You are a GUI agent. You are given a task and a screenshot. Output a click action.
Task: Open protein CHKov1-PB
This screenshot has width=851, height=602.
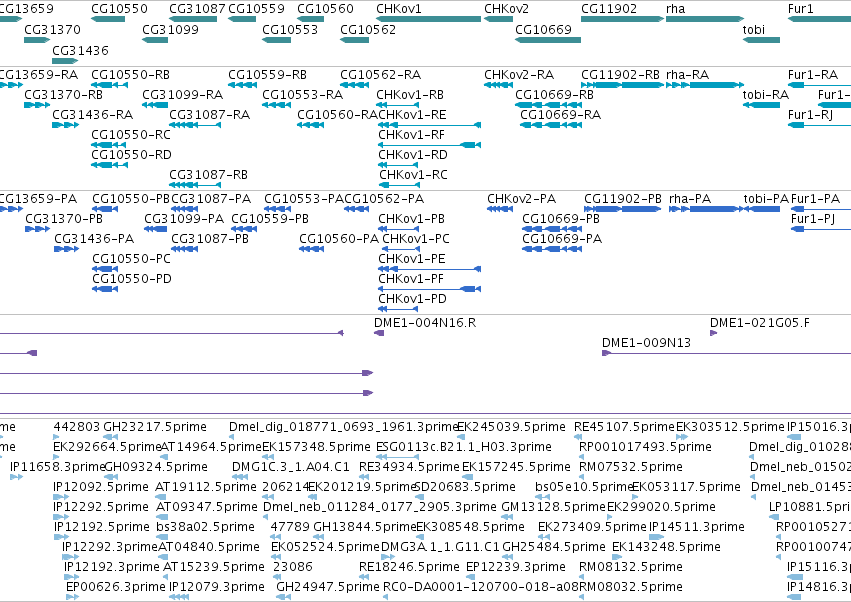(x=411, y=219)
